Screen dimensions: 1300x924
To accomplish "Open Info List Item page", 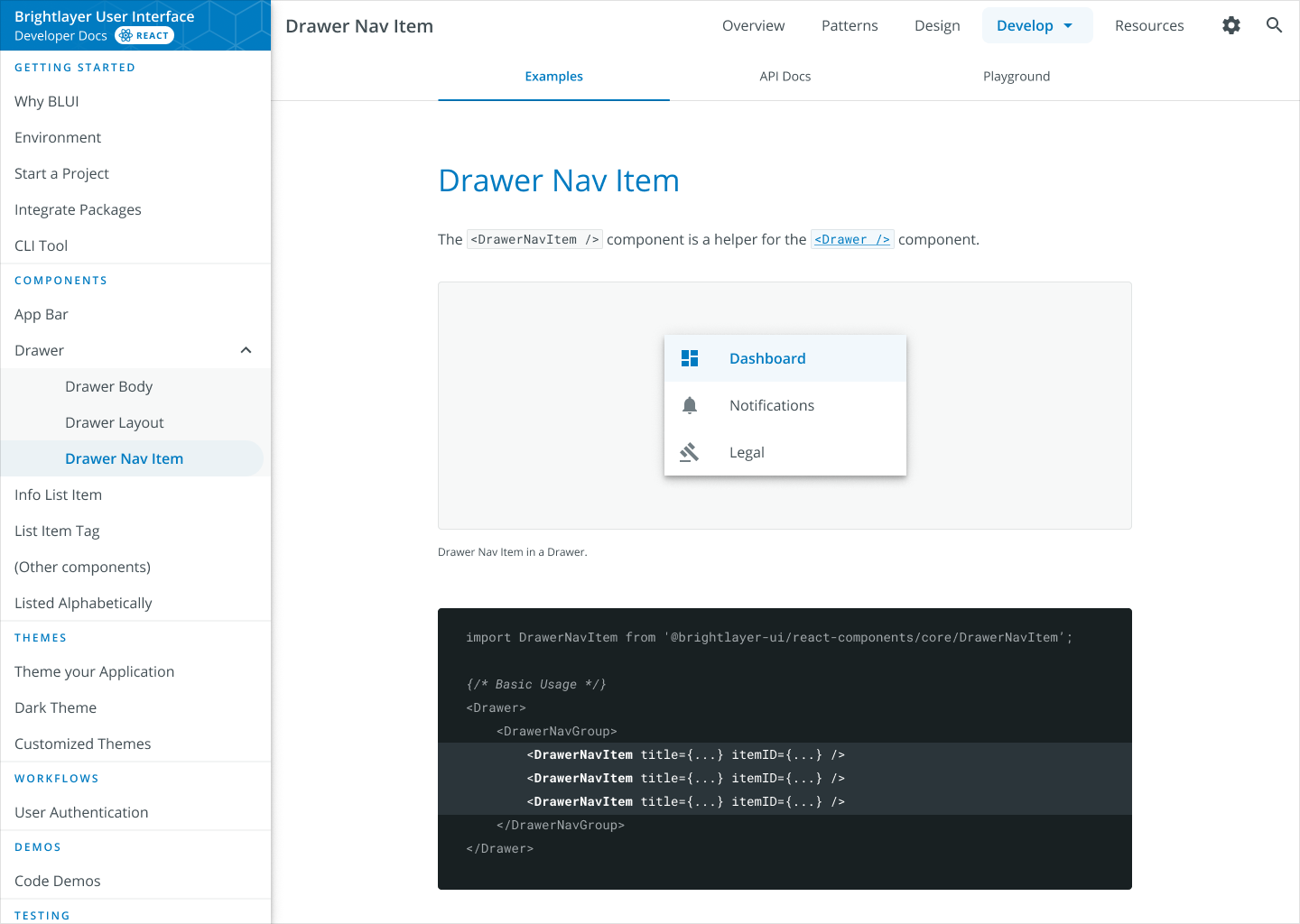I will (135, 494).
